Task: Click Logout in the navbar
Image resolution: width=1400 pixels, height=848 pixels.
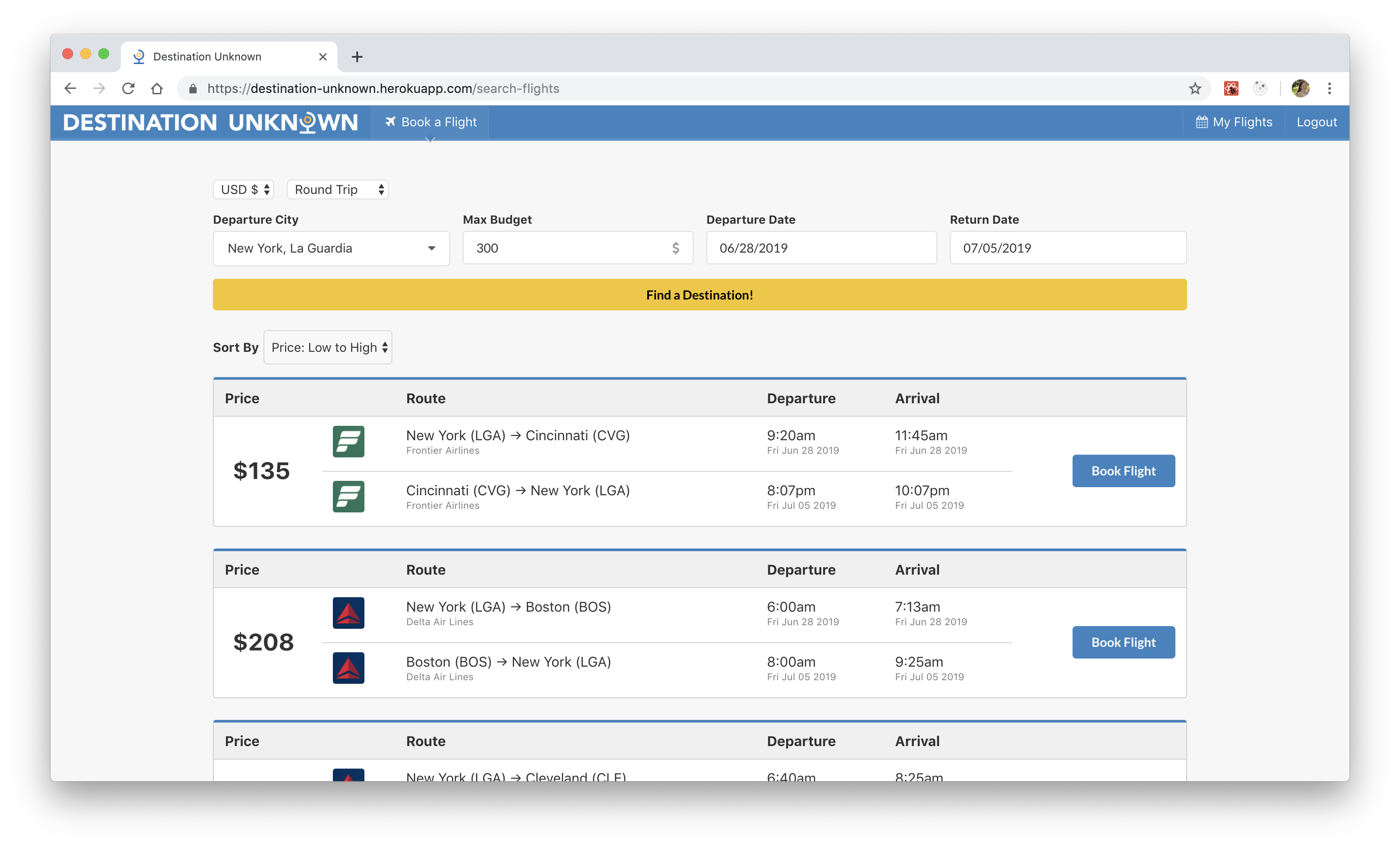Action: coord(1317,122)
